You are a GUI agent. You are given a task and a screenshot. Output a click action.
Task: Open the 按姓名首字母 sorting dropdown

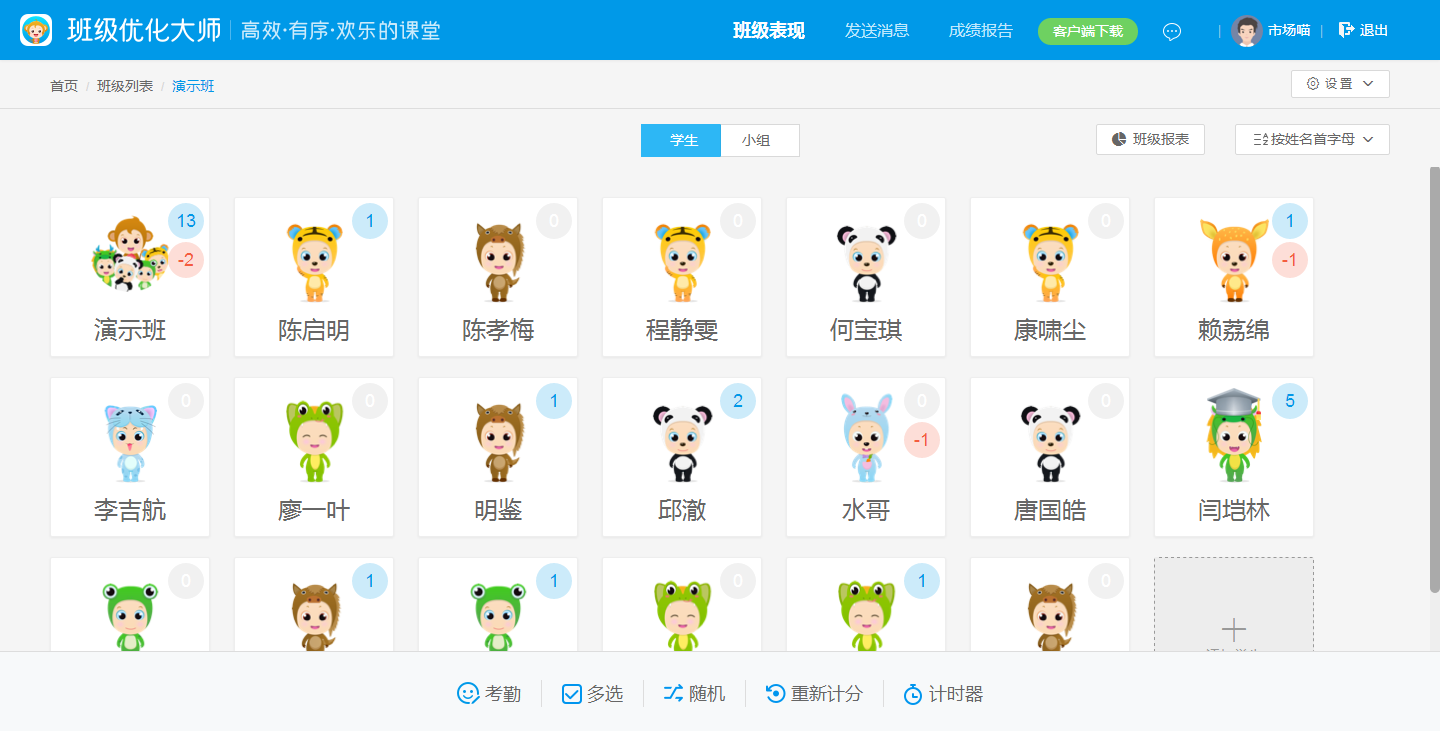(1312, 139)
